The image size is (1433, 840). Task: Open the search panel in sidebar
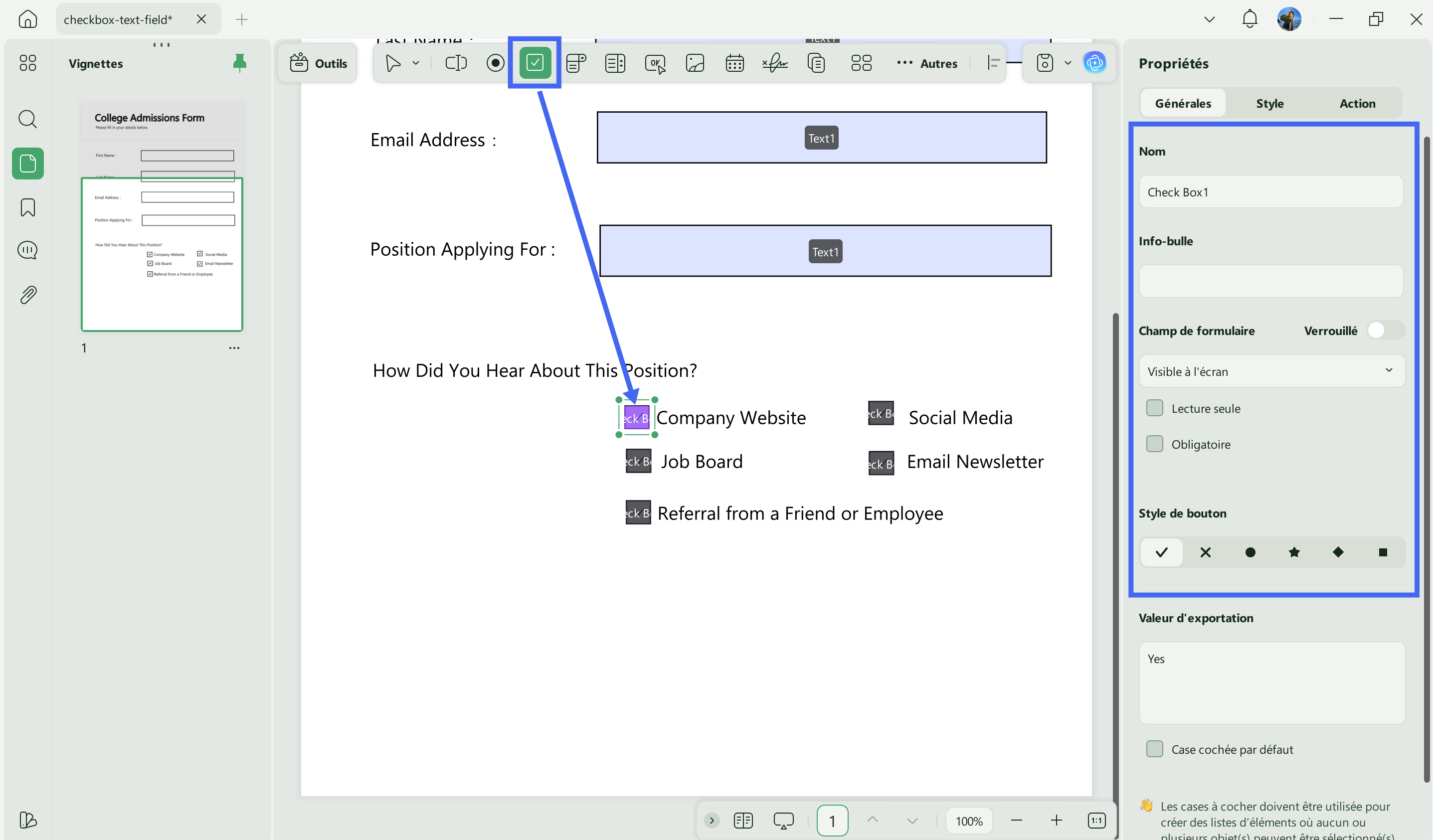pos(28,120)
